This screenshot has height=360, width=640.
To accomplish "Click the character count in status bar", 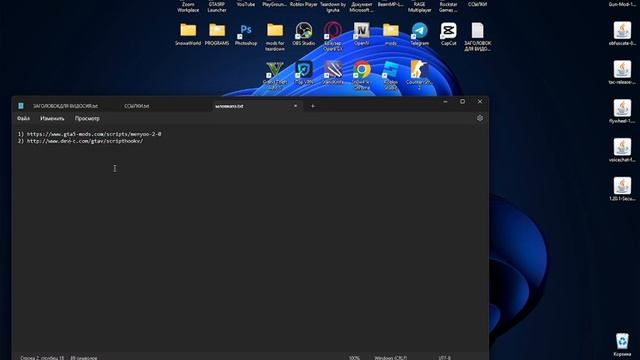I will [x=84, y=358].
